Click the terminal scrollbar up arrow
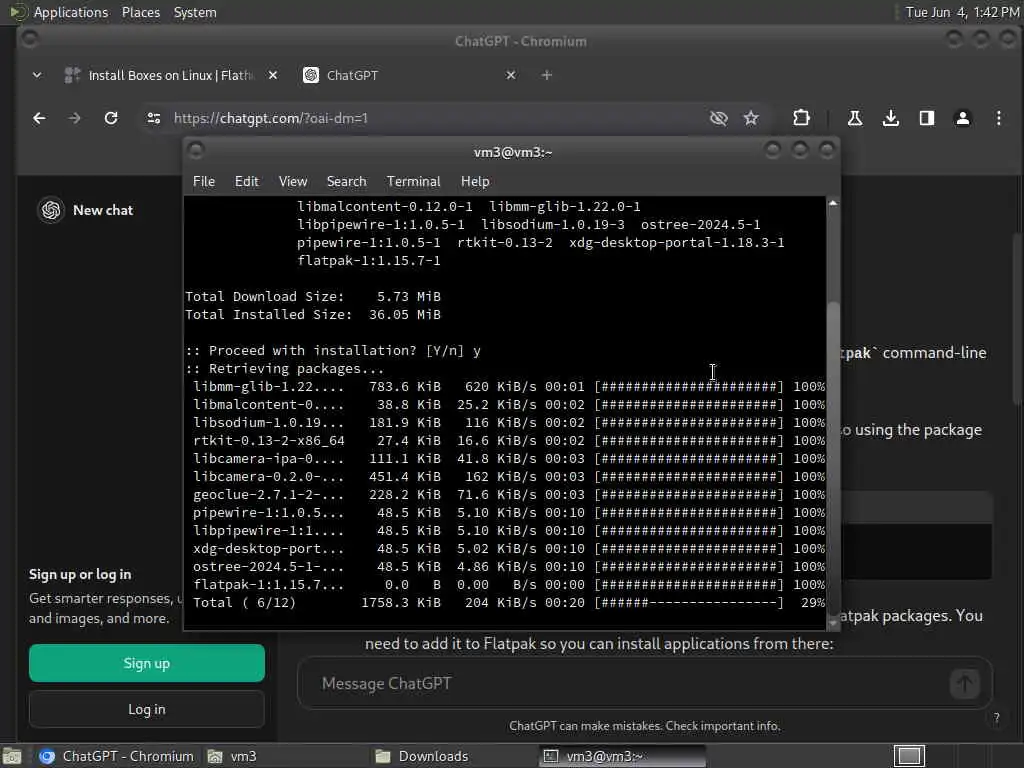The image size is (1024, 768). (833, 203)
